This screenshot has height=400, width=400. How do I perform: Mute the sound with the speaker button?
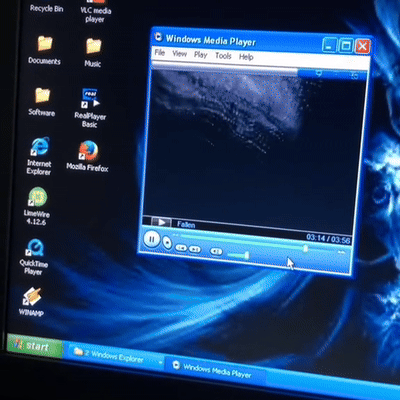pyautogui.click(x=216, y=251)
